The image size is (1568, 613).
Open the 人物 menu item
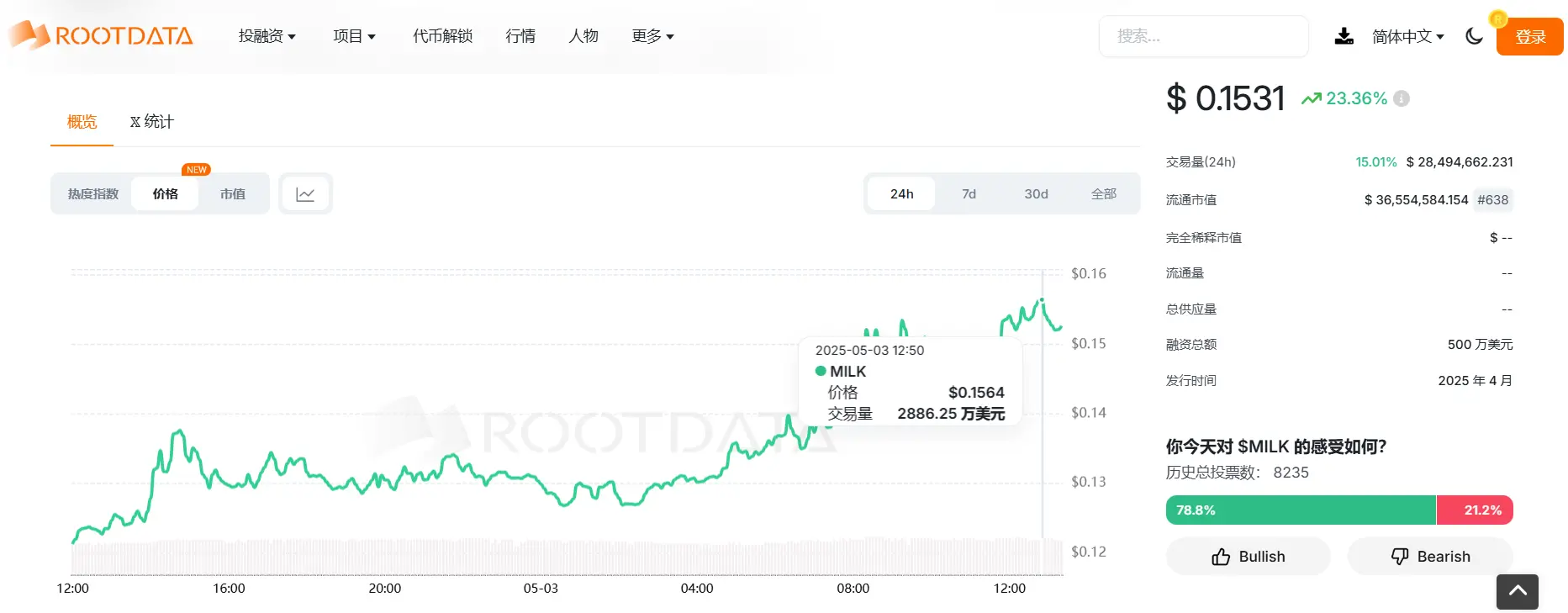(583, 36)
